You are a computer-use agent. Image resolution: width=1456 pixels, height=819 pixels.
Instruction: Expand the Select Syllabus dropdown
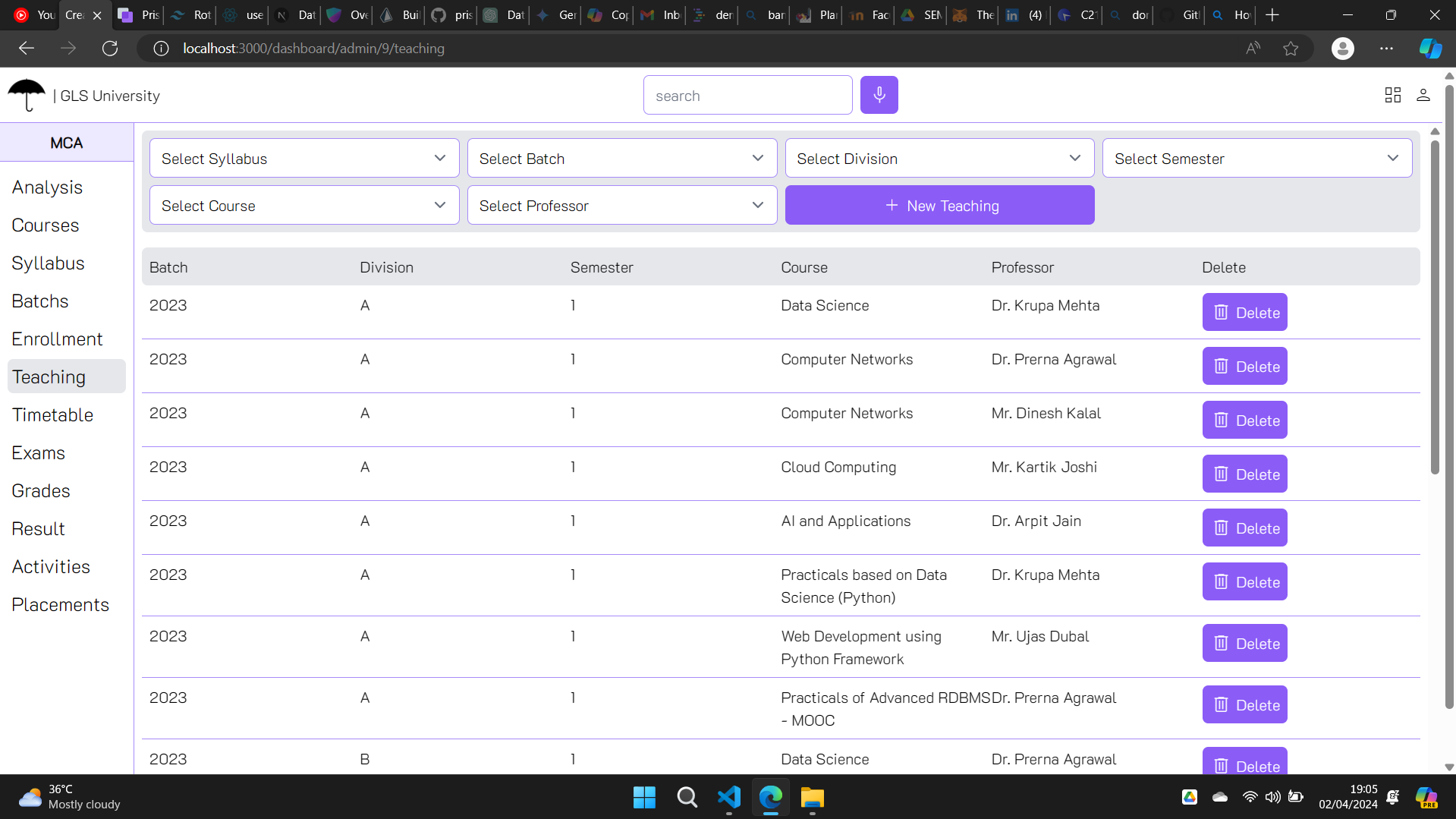coord(304,159)
